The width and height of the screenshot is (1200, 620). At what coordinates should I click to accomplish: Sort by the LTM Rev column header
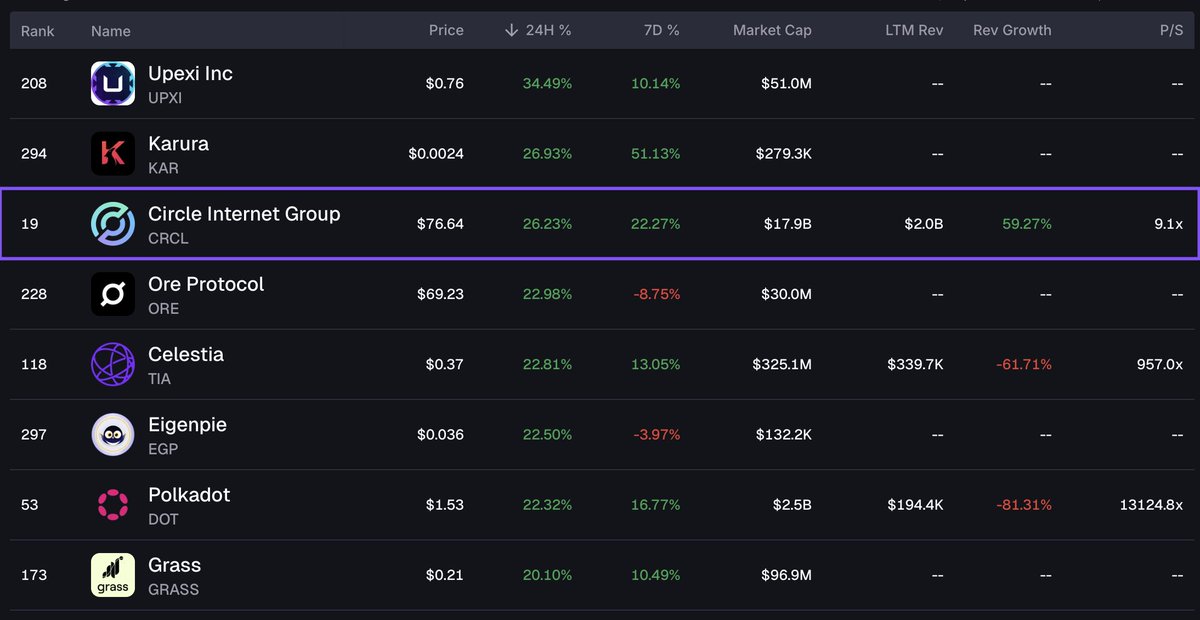[915, 31]
